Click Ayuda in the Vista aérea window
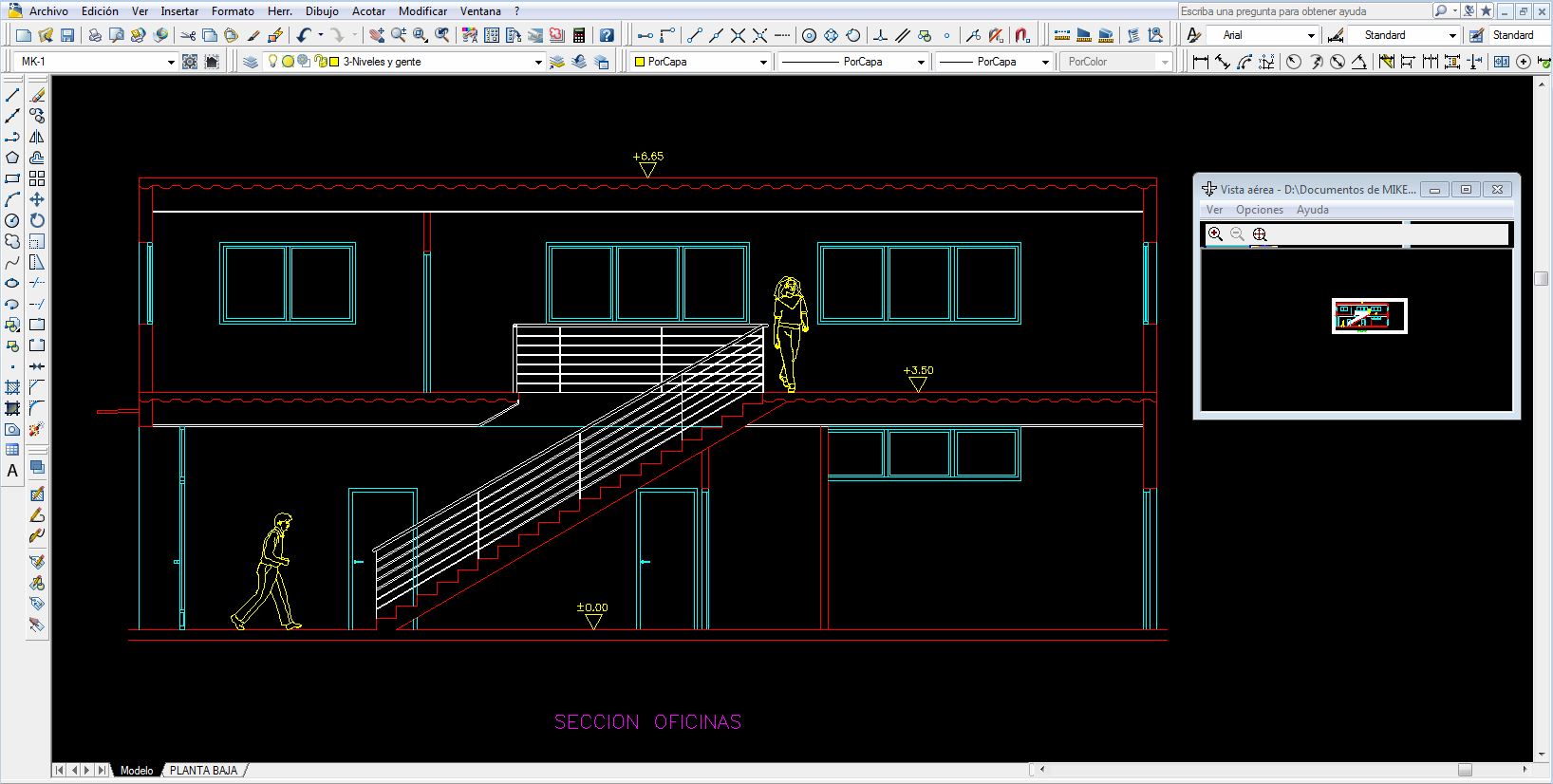 click(1312, 210)
